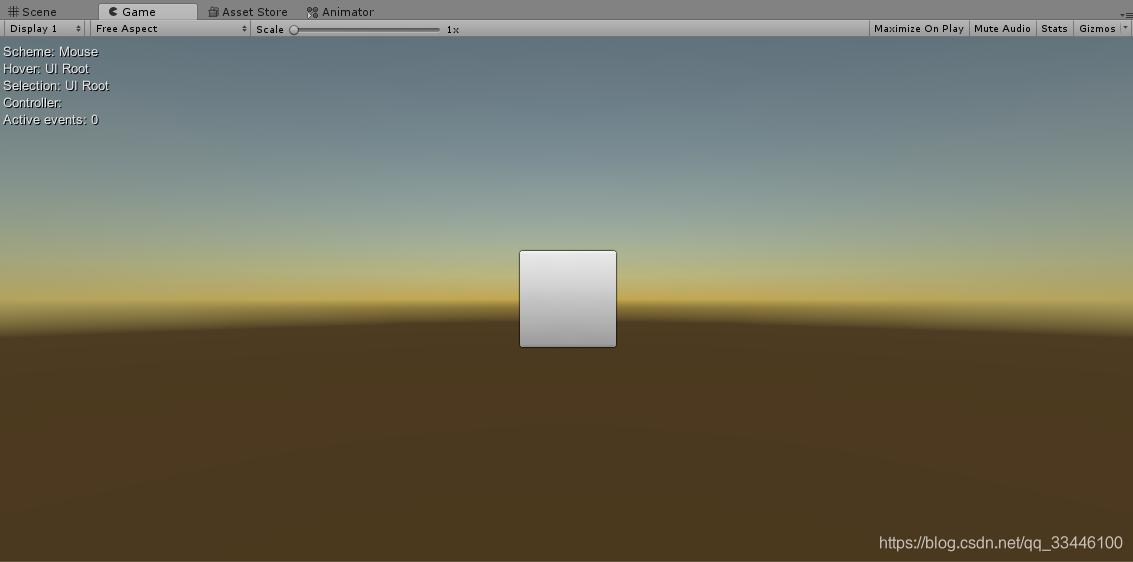Click the 1x scale value label
Viewport: 1133px width, 562px height.
tap(452, 30)
